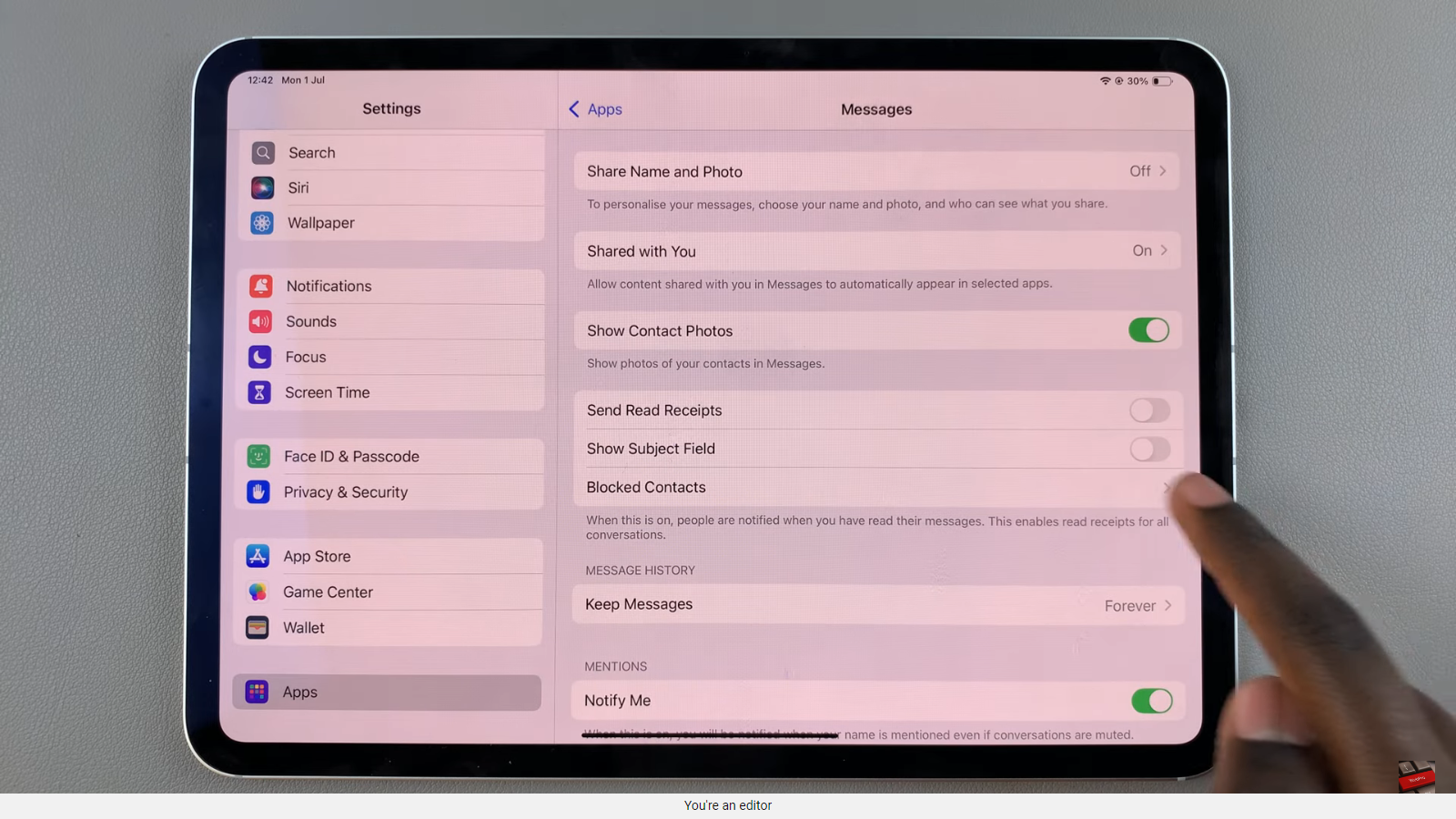1456x819 pixels.
Task: Open Share Name and Photo chevron
Action: 1163,171
